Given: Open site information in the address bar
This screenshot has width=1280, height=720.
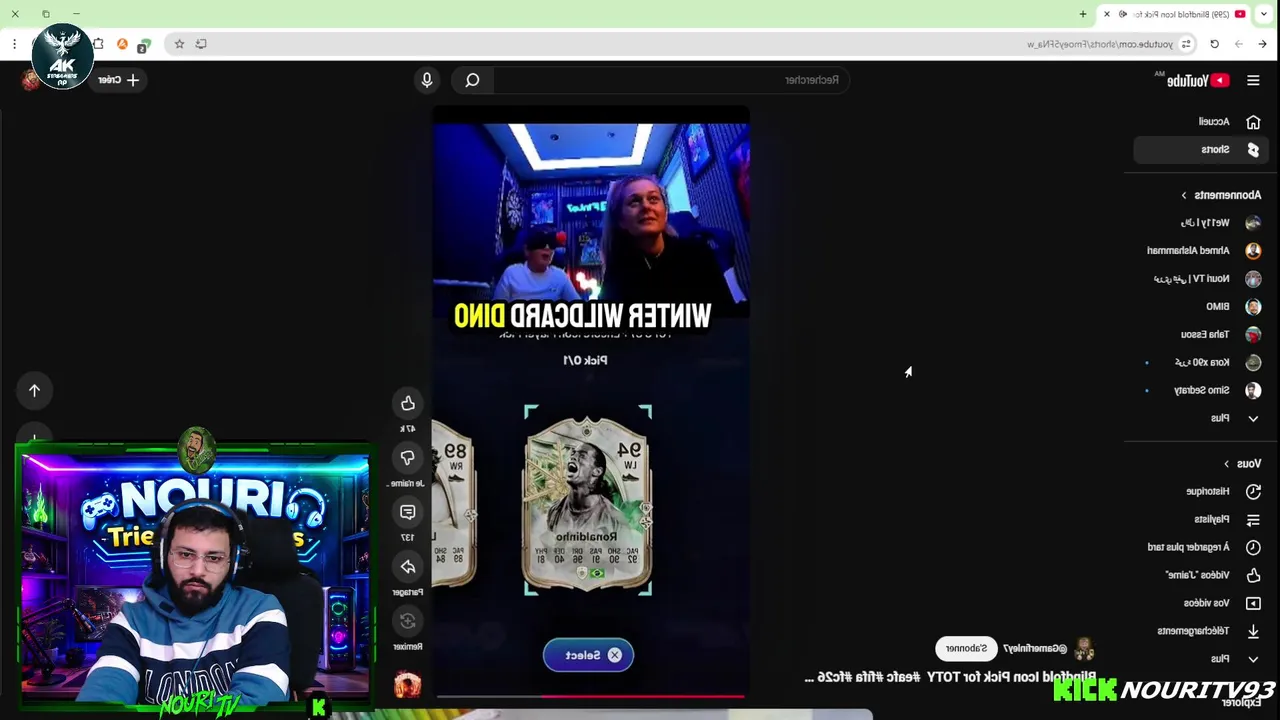Looking at the screenshot, I should click(x=1186, y=44).
